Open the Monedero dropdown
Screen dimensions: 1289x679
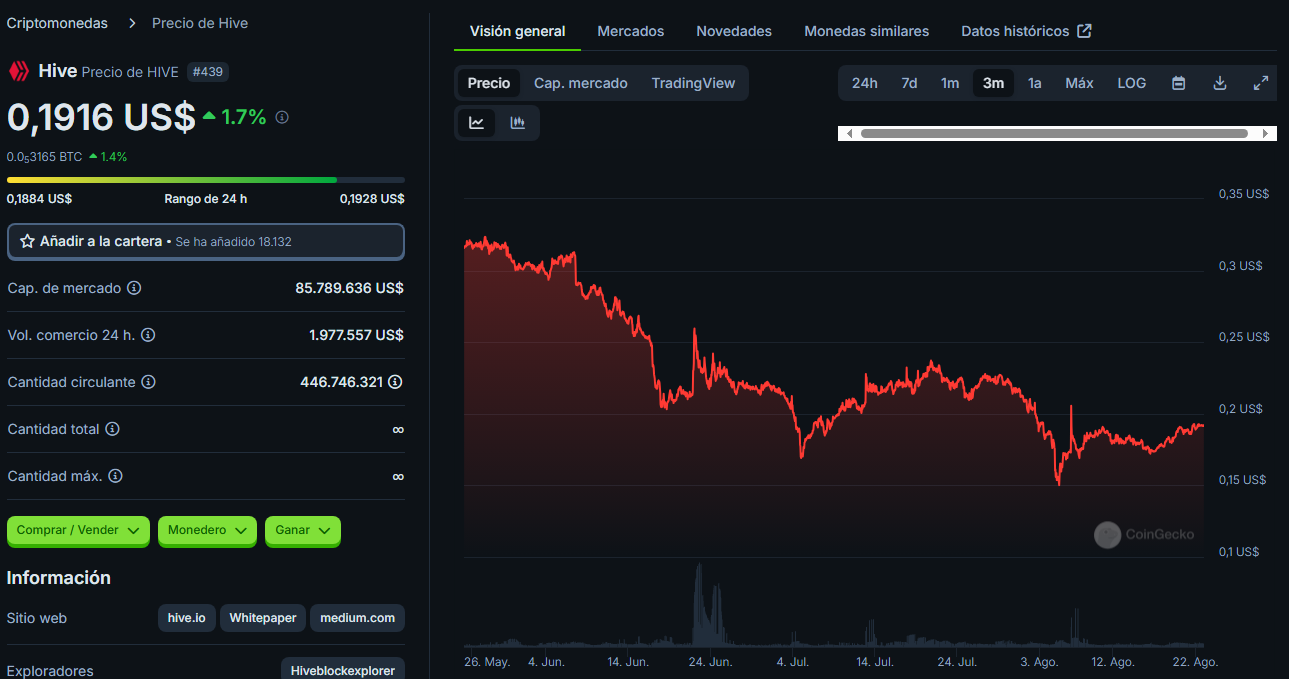(207, 530)
